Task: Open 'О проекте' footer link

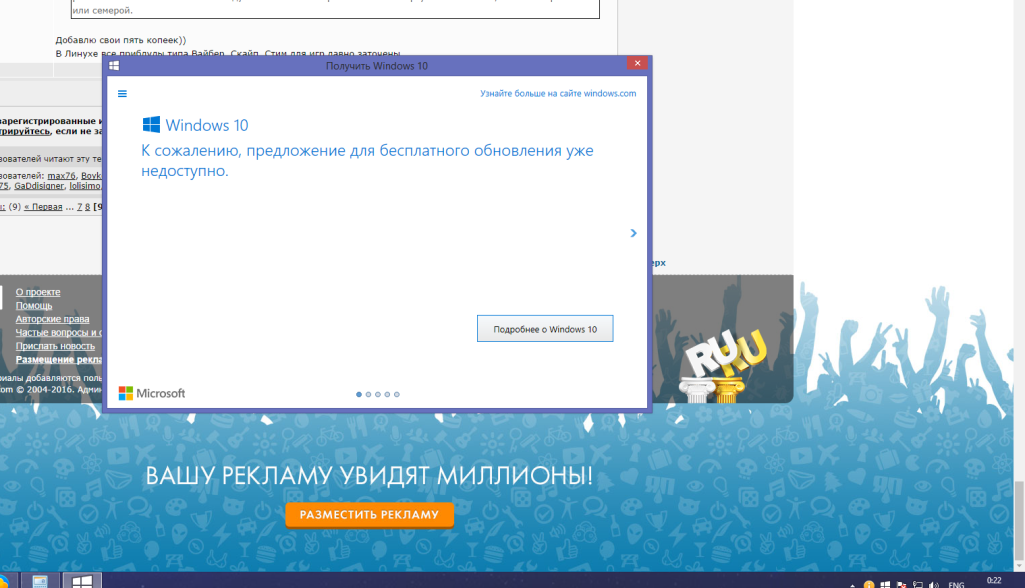Action: (38, 292)
